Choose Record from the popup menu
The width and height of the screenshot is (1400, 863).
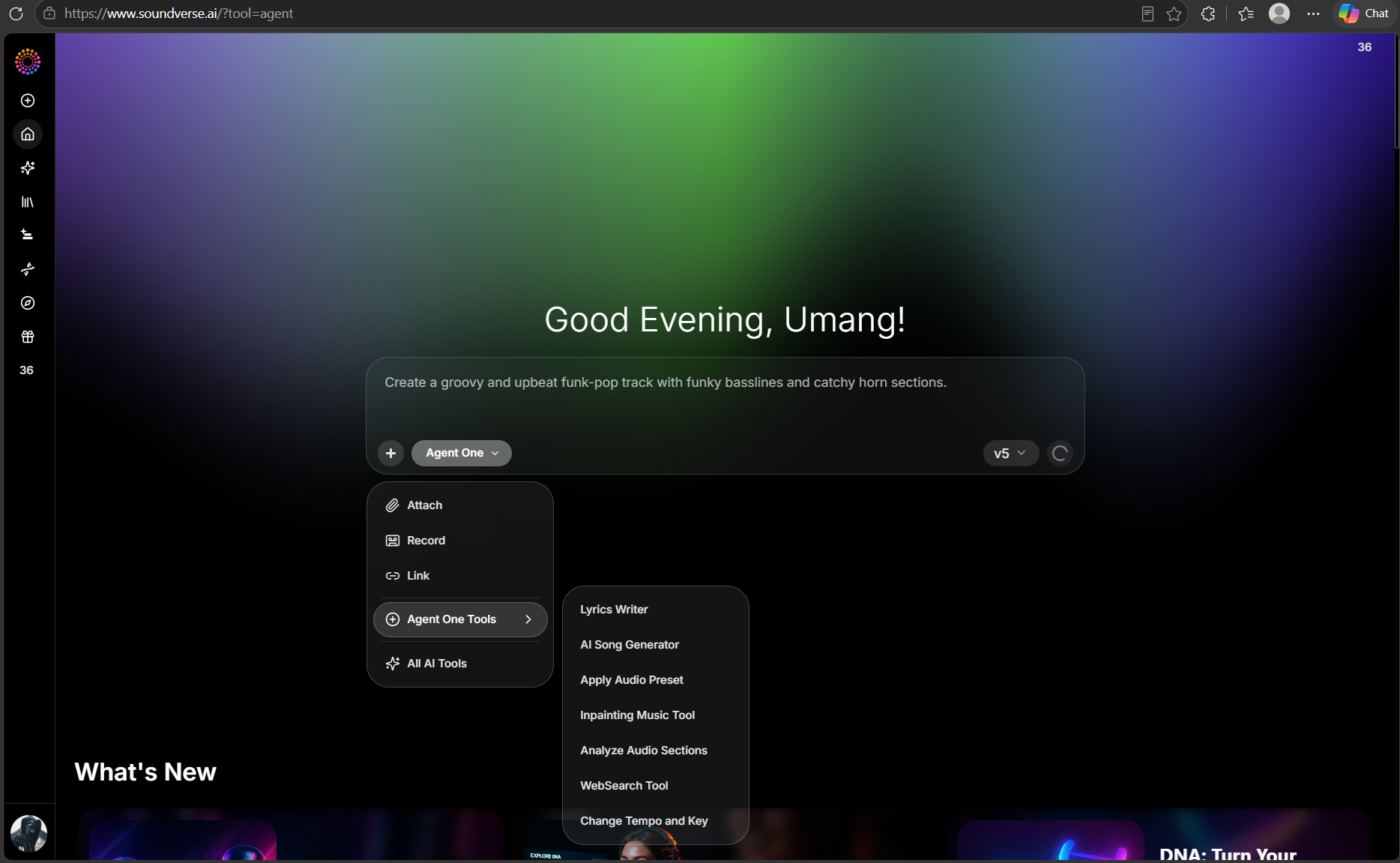click(460, 541)
